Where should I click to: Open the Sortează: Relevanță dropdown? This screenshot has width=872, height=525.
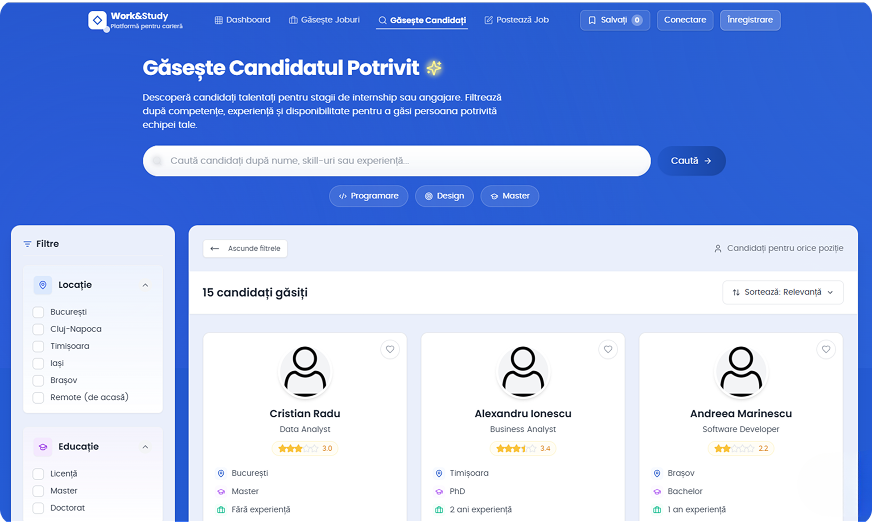(783, 293)
